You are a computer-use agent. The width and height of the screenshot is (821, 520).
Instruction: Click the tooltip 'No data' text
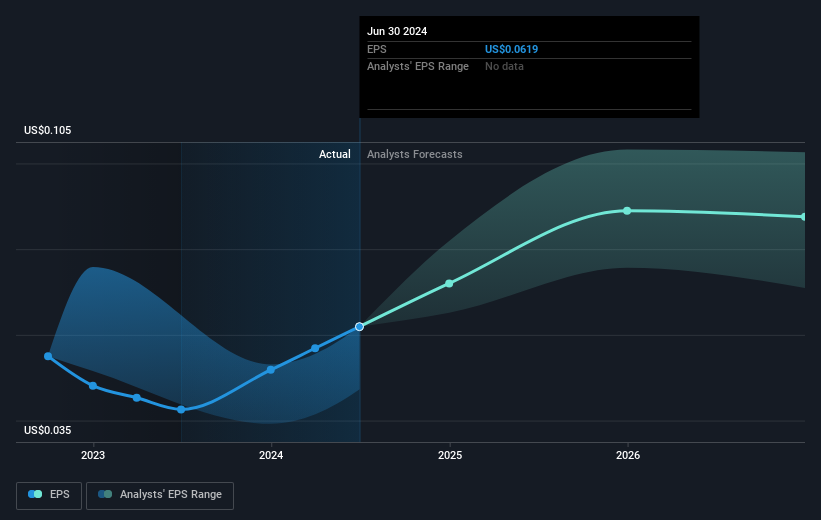point(504,67)
